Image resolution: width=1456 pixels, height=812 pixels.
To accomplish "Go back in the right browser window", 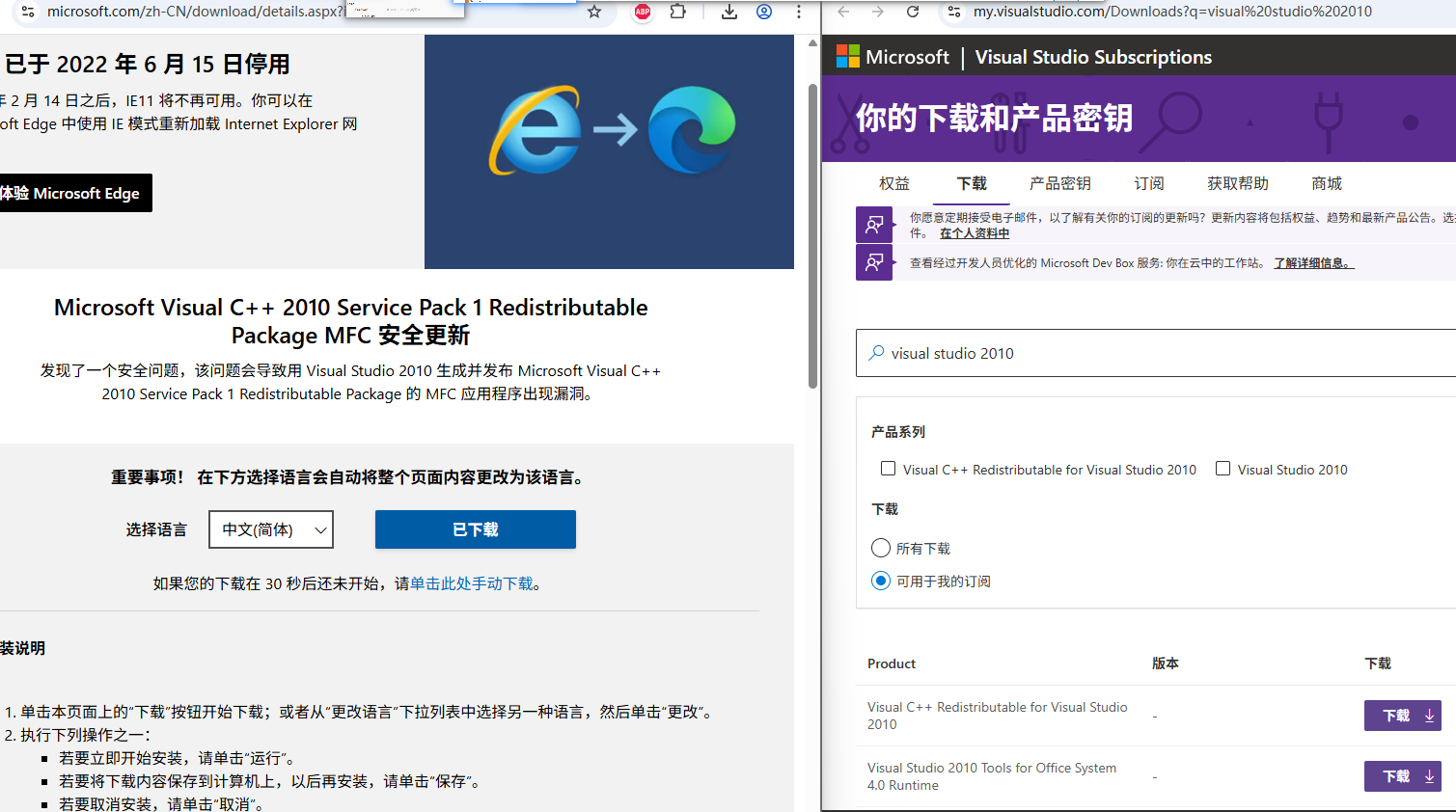I will pyautogui.click(x=844, y=12).
